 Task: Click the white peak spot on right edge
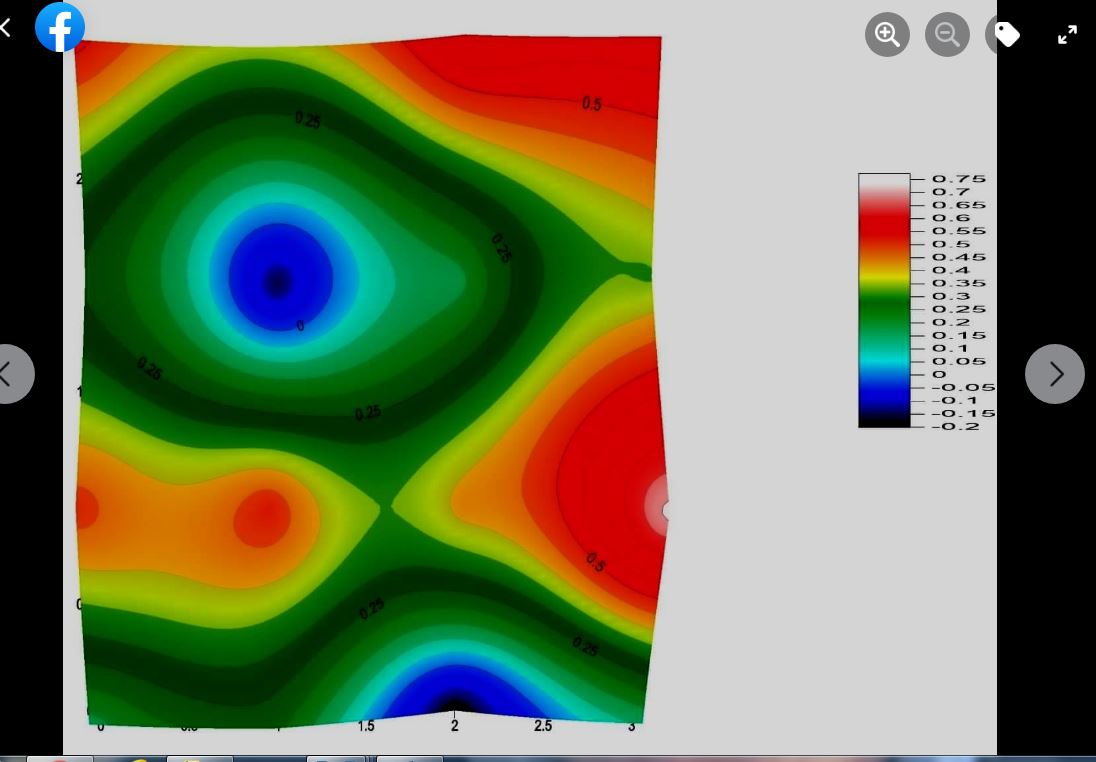point(659,507)
